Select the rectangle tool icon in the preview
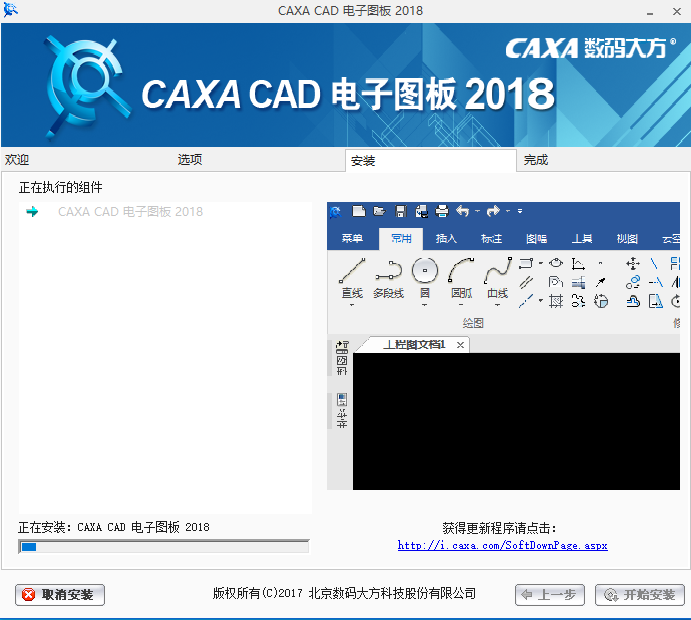This screenshot has height=620, width=691. pos(526,264)
